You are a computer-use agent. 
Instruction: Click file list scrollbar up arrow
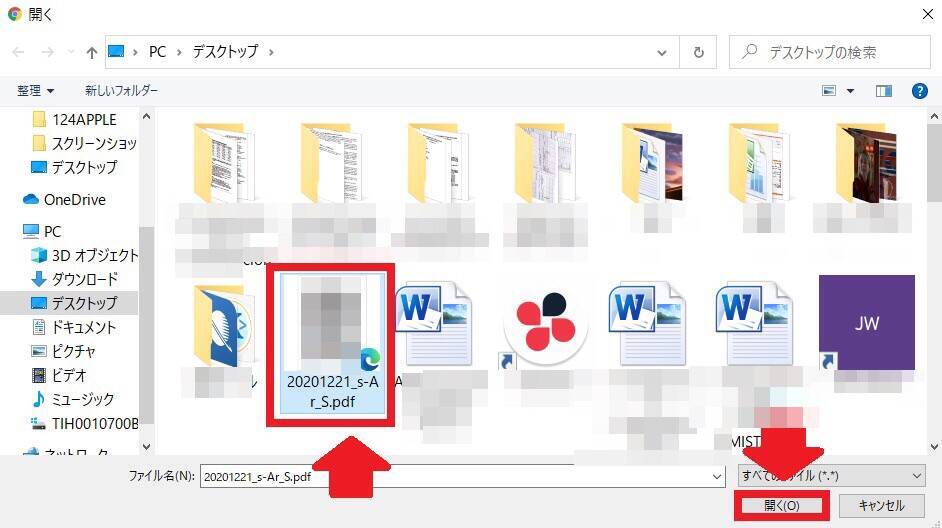[x=934, y=116]
